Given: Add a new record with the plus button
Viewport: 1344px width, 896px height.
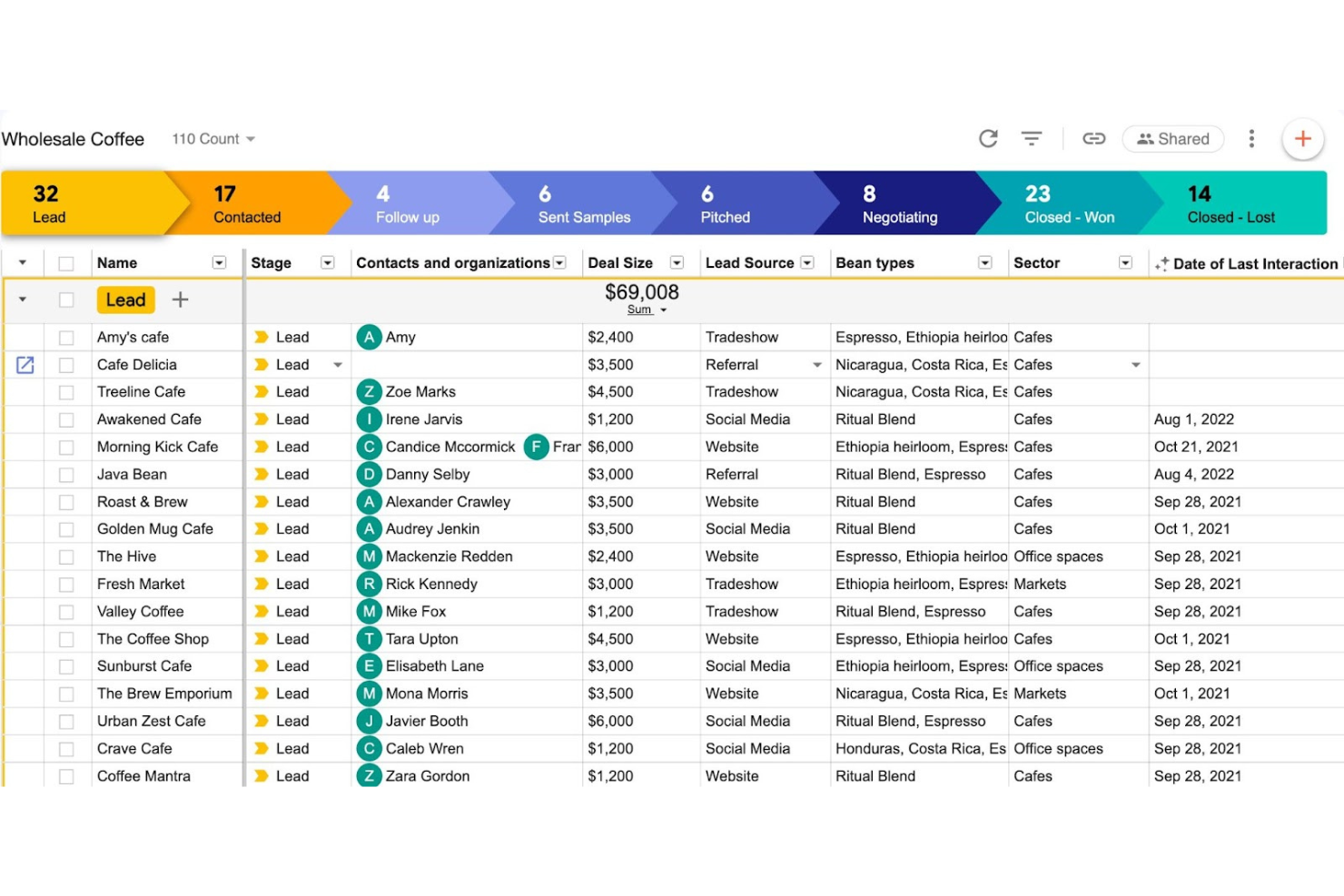Looking at the screenshot, I should tap(1302, 138).
